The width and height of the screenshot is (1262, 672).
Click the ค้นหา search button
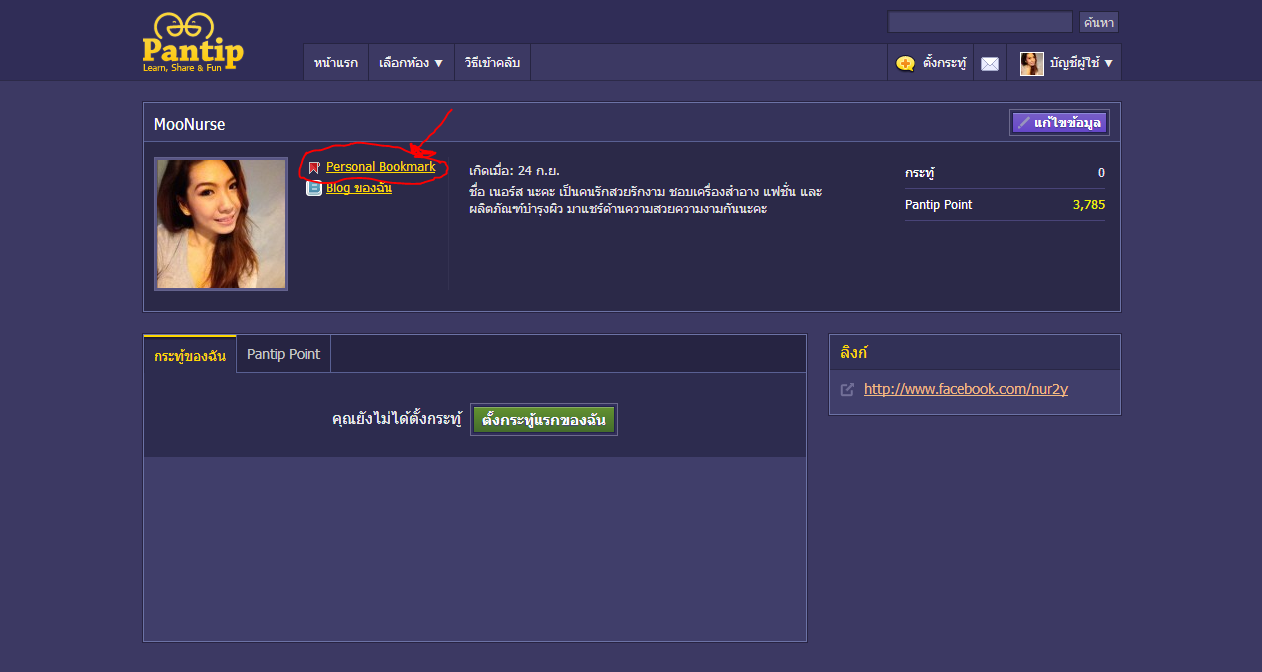[x=1098, y=22]
